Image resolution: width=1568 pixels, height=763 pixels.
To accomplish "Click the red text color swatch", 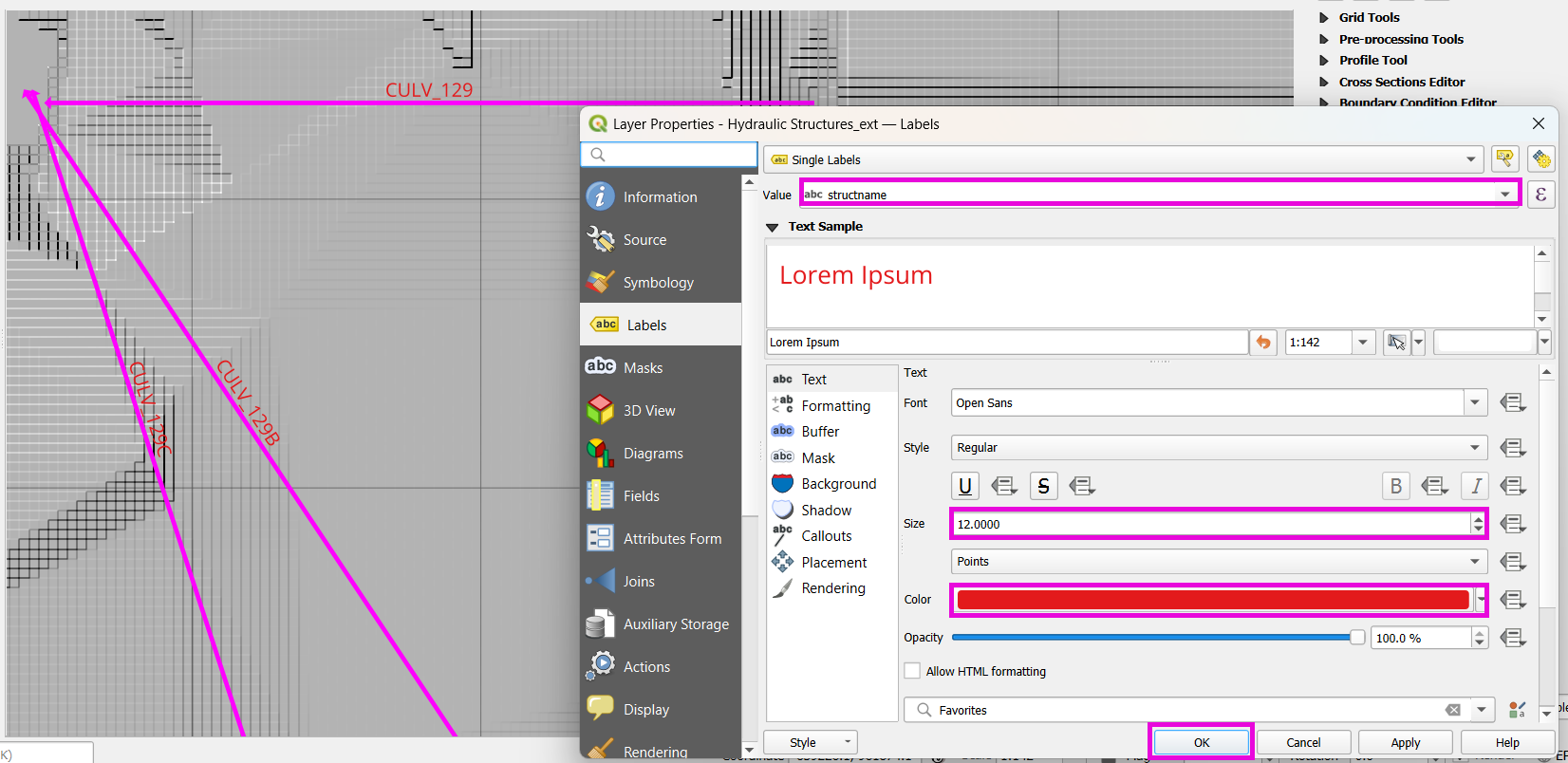I will (1212, 600).
